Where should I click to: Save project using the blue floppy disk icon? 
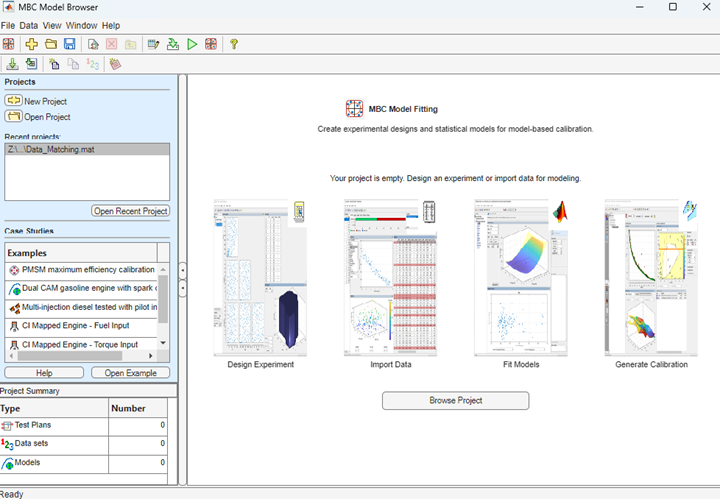69,44
